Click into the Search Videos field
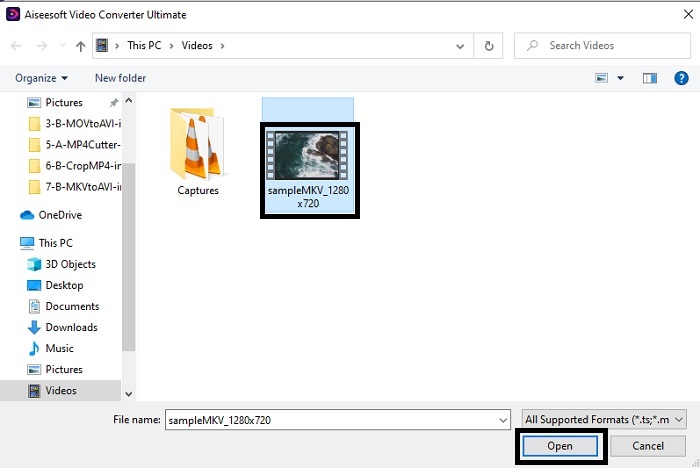 (x=602, y=46)
